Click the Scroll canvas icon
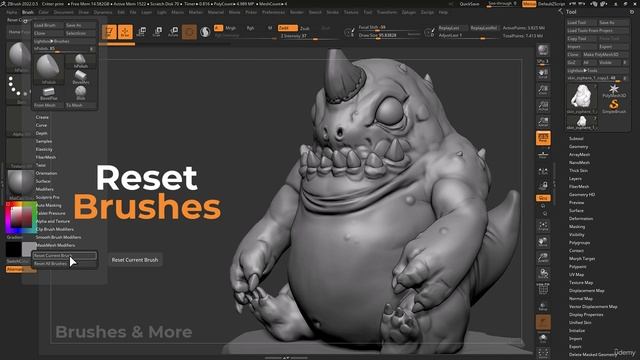640x360 pixels. pyautogui.click(x=543, y=74)
